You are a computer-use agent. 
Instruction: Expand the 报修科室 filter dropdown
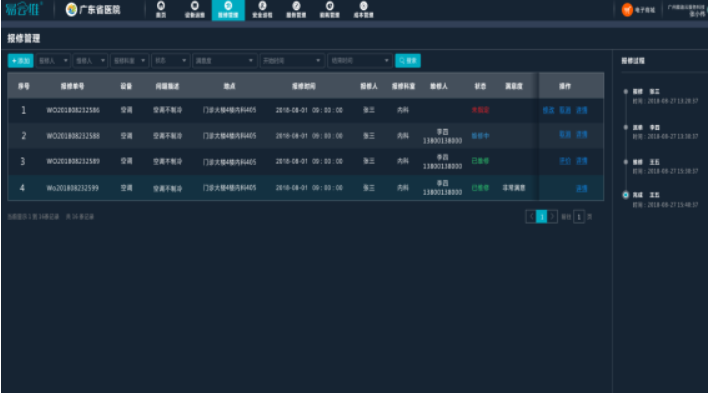pos(130,61)
